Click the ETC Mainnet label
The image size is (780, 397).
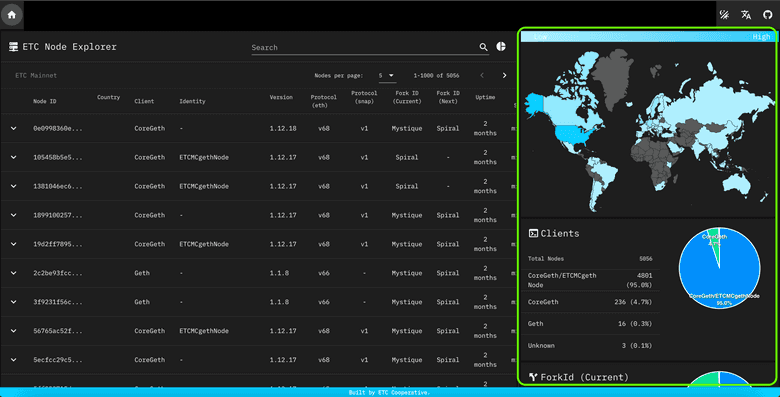(36, 76)
